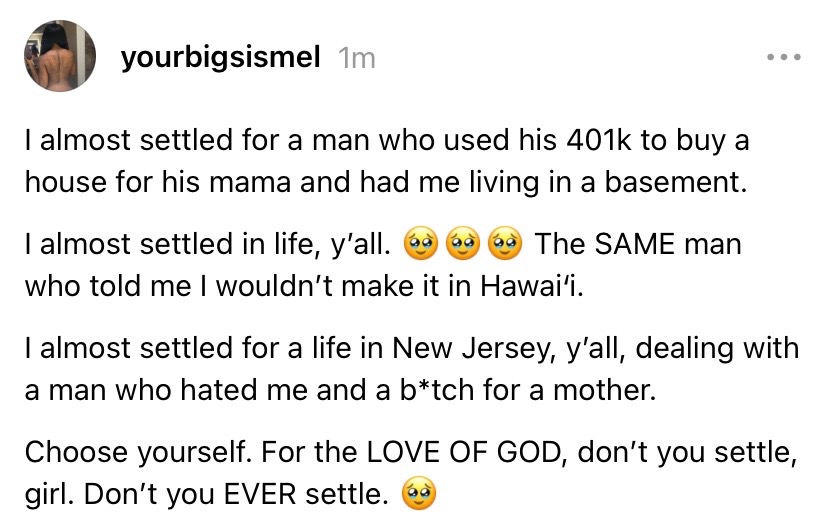Click the line starting who told me
Viewport: 828px width, 520px height.
pos(304,286)
